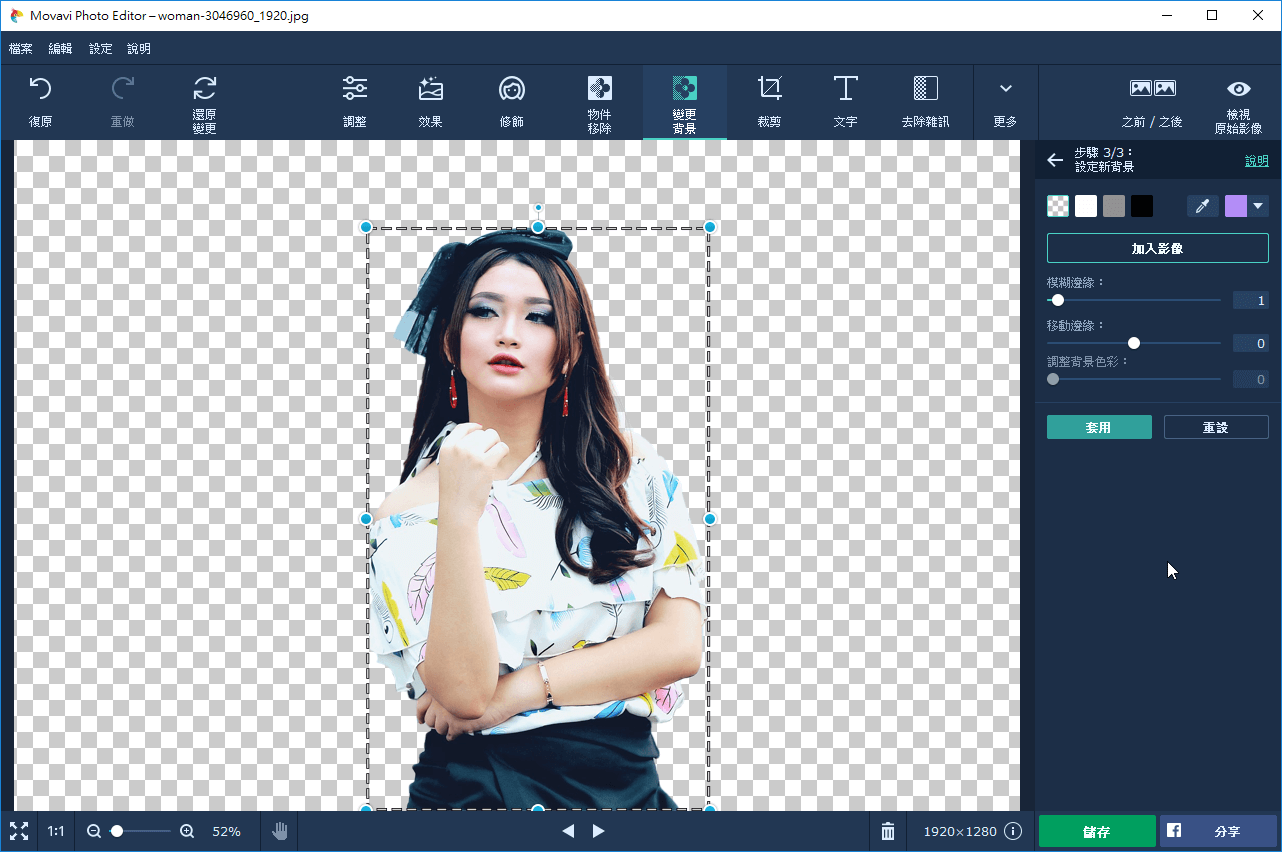Select the 調整 adjust tool

click(x=354, y=90)
